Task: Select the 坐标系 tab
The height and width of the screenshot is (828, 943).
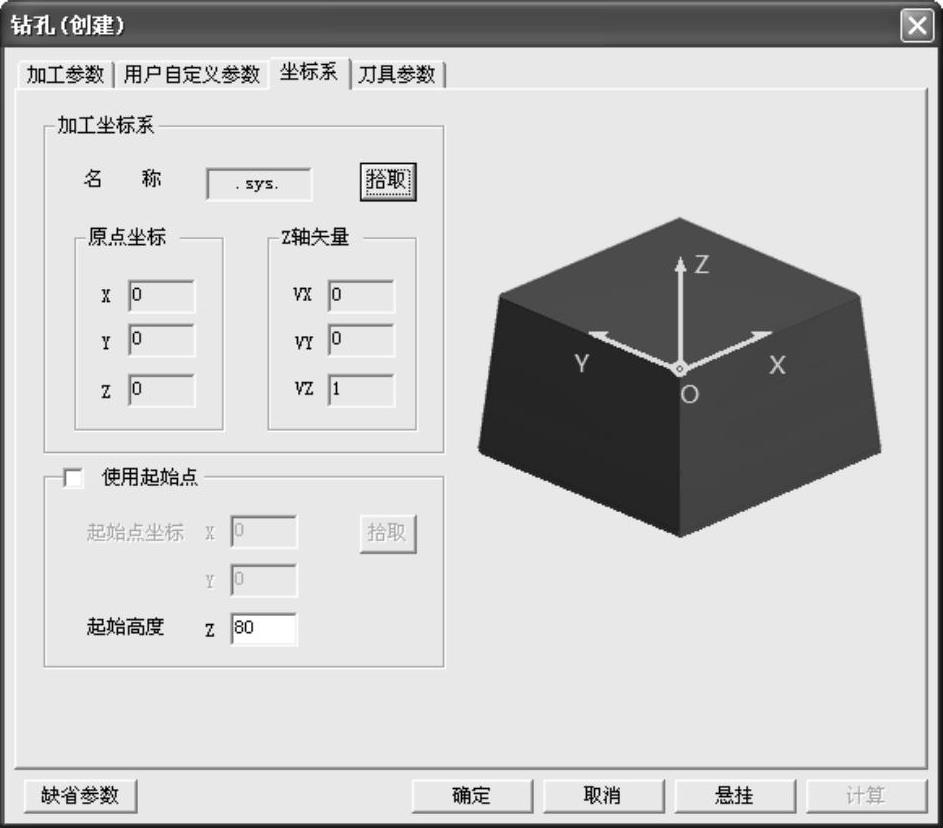Action: (x=308, y=73)
